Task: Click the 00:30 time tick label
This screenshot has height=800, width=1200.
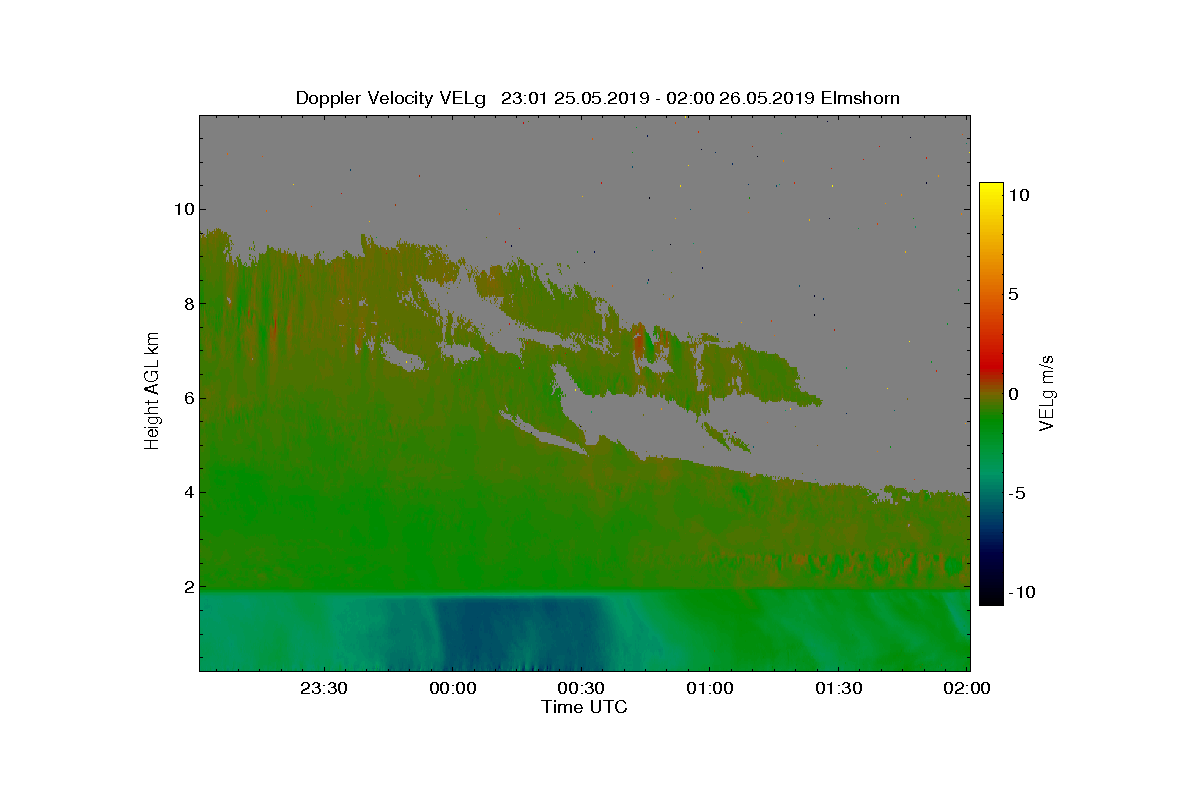Action: coord(581,689)
